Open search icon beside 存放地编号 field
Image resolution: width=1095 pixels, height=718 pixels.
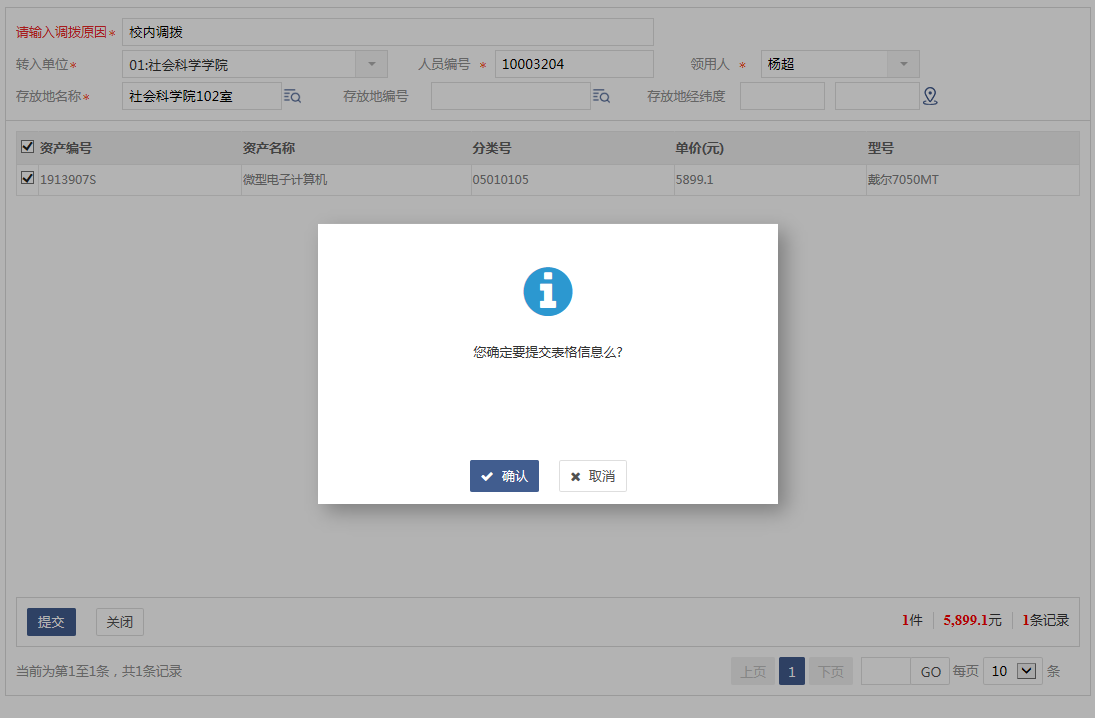tap(601, 96)
